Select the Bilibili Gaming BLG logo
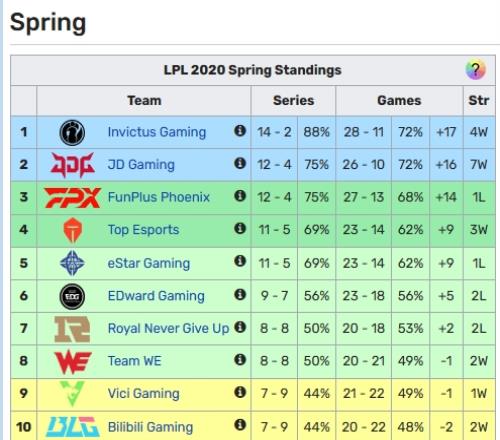This screenshot has height=440, width=500. coord(72,427)
